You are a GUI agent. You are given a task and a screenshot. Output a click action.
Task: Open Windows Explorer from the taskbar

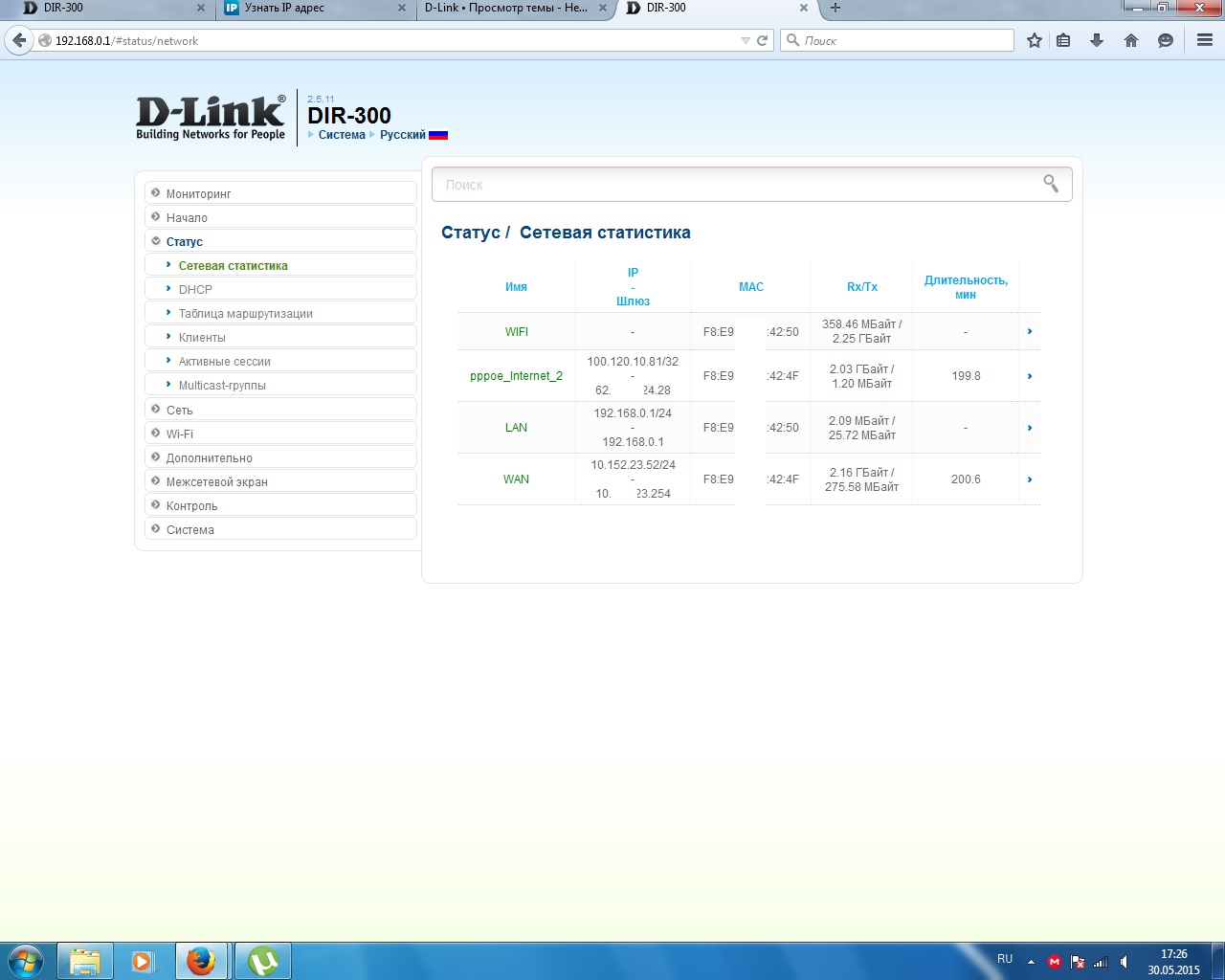point(85,961)
